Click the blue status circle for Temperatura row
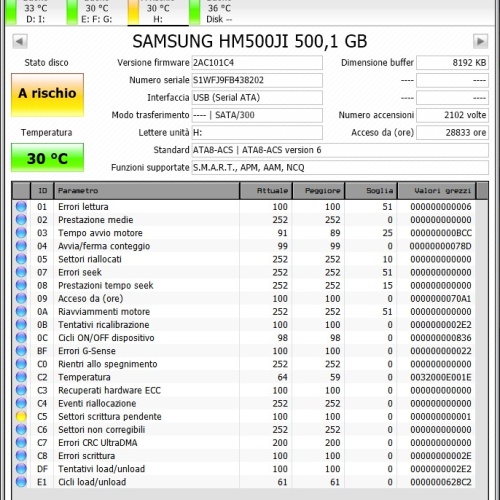 click(21, 377)
